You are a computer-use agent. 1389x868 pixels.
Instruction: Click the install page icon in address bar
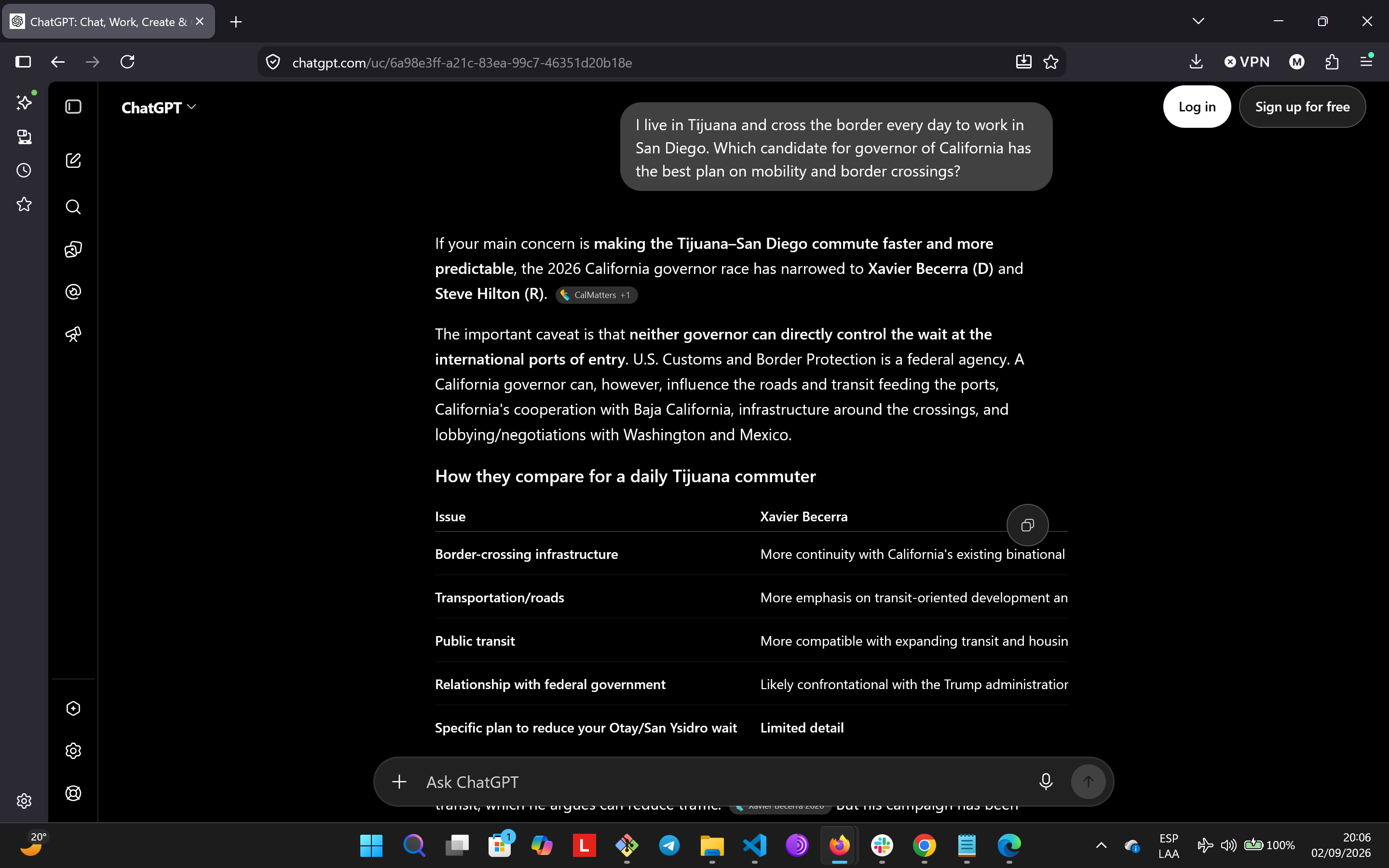pos(1023,62)
